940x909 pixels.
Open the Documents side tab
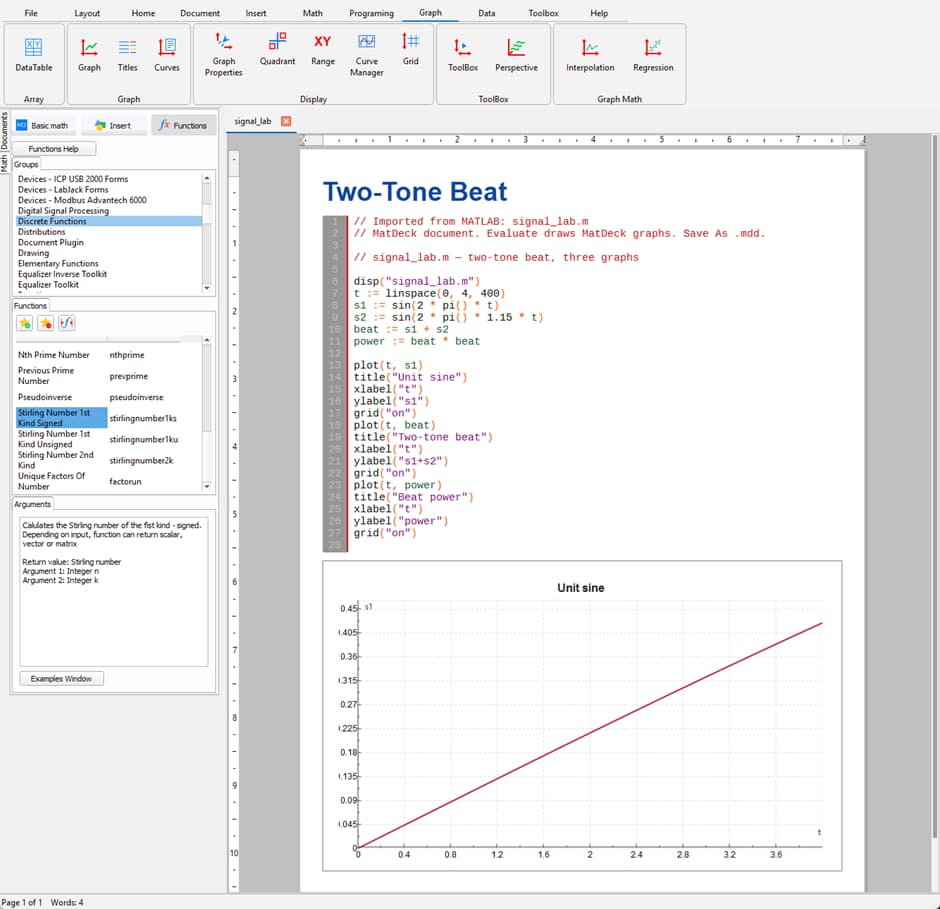(5, 131)
